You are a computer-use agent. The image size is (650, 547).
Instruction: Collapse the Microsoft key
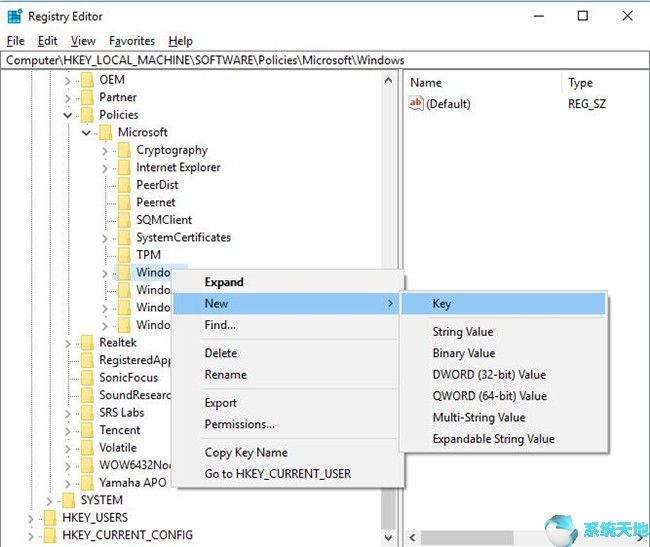click(x=86, y=133)
